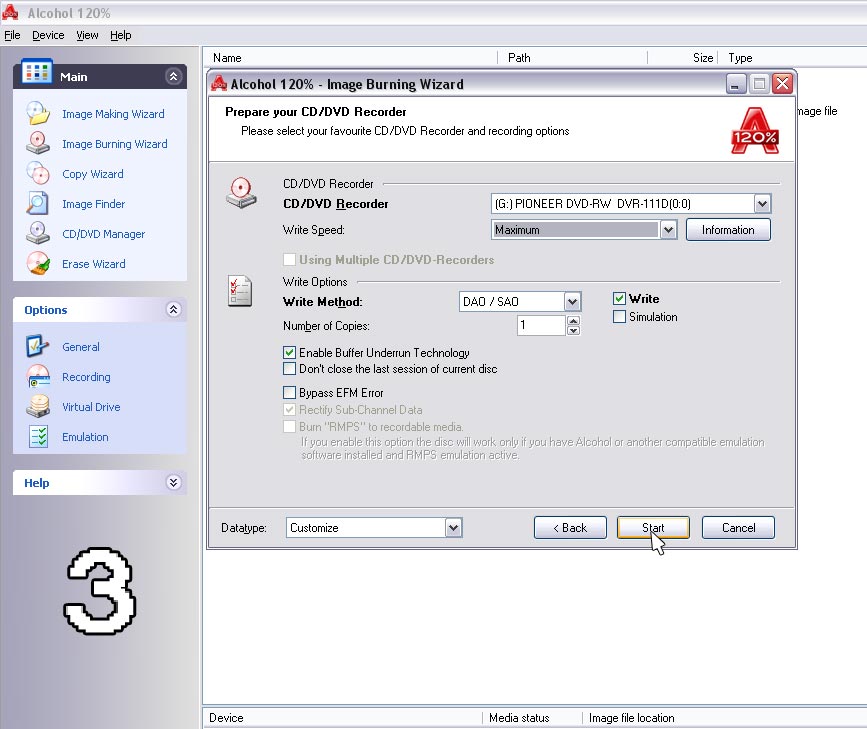Check Burn RMPS to recordable media
The width and height of the screenshot is (867, 729).
(289, 426)
